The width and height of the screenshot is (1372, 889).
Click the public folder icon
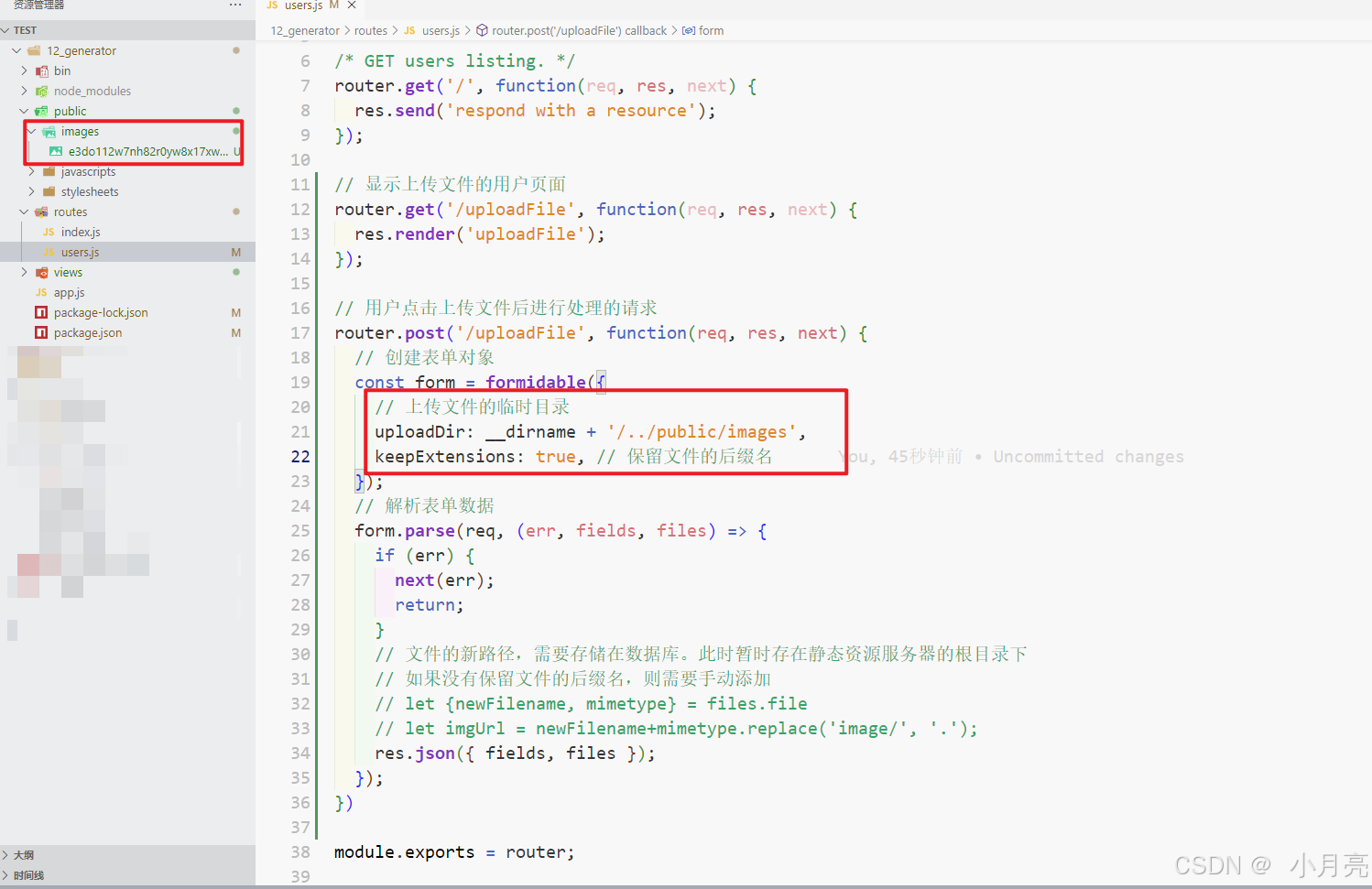coord(41,111)
